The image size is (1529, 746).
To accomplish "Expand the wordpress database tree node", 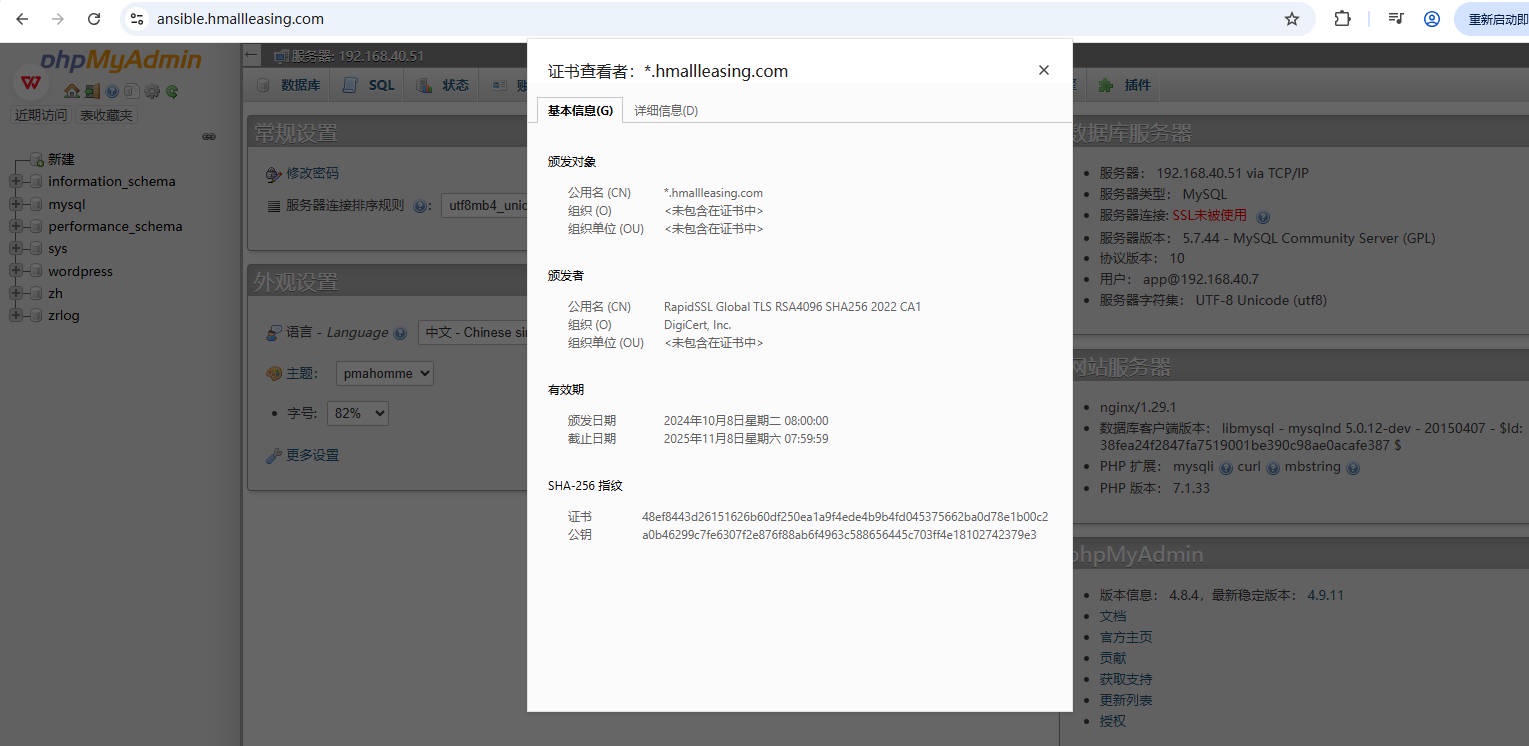I will pyautogui.click(x=16, y=271).
